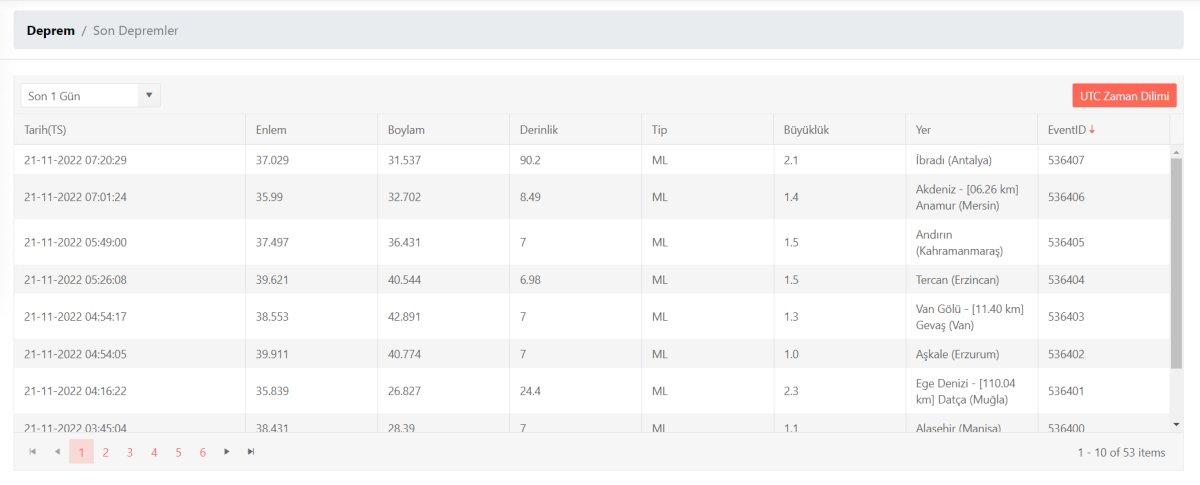Go to first page of results
This screenshot has width=1200, height=485.
pos(33,452)
